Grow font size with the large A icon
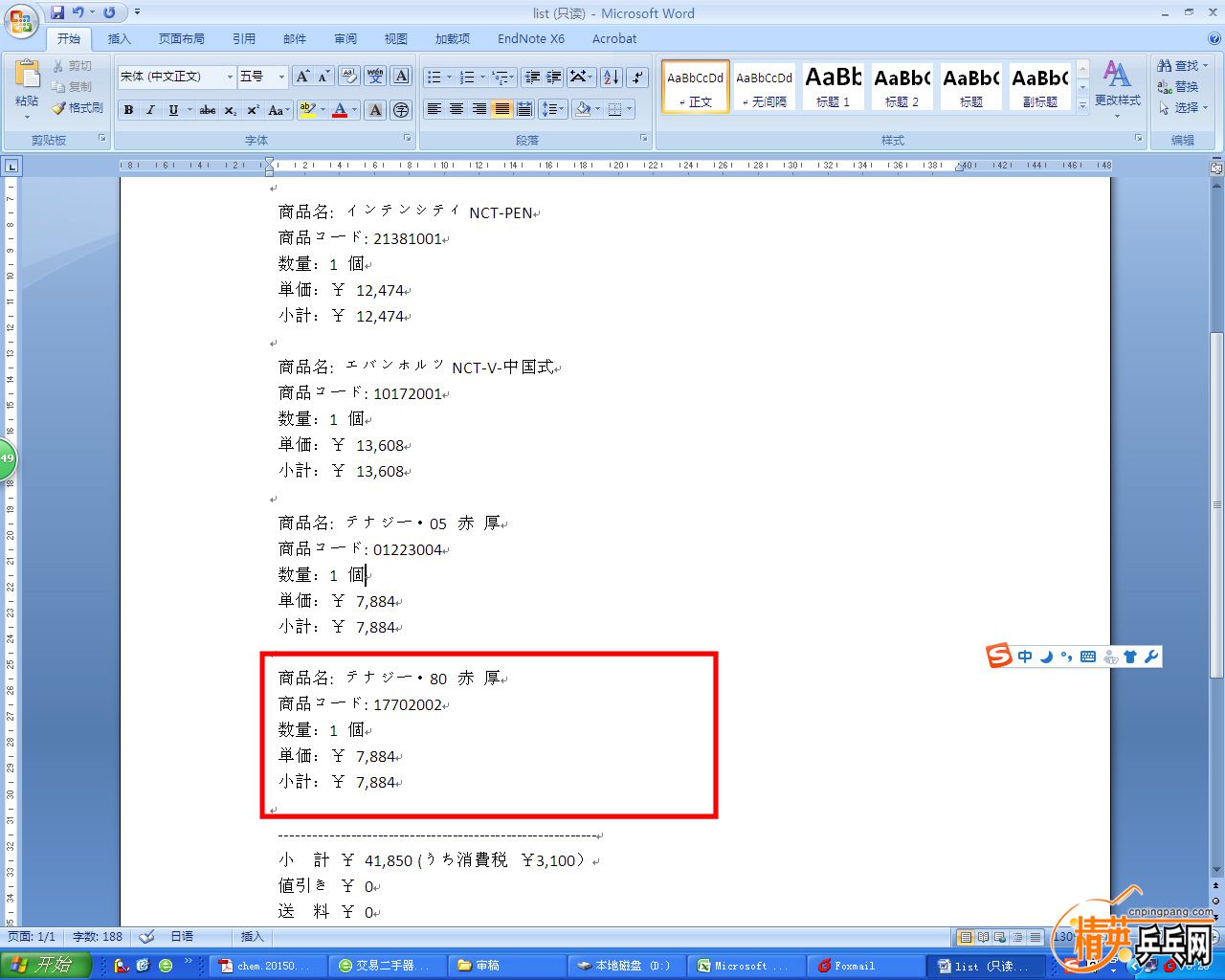The width and height of the screenshot is (1225, 980). click(302, 77)
